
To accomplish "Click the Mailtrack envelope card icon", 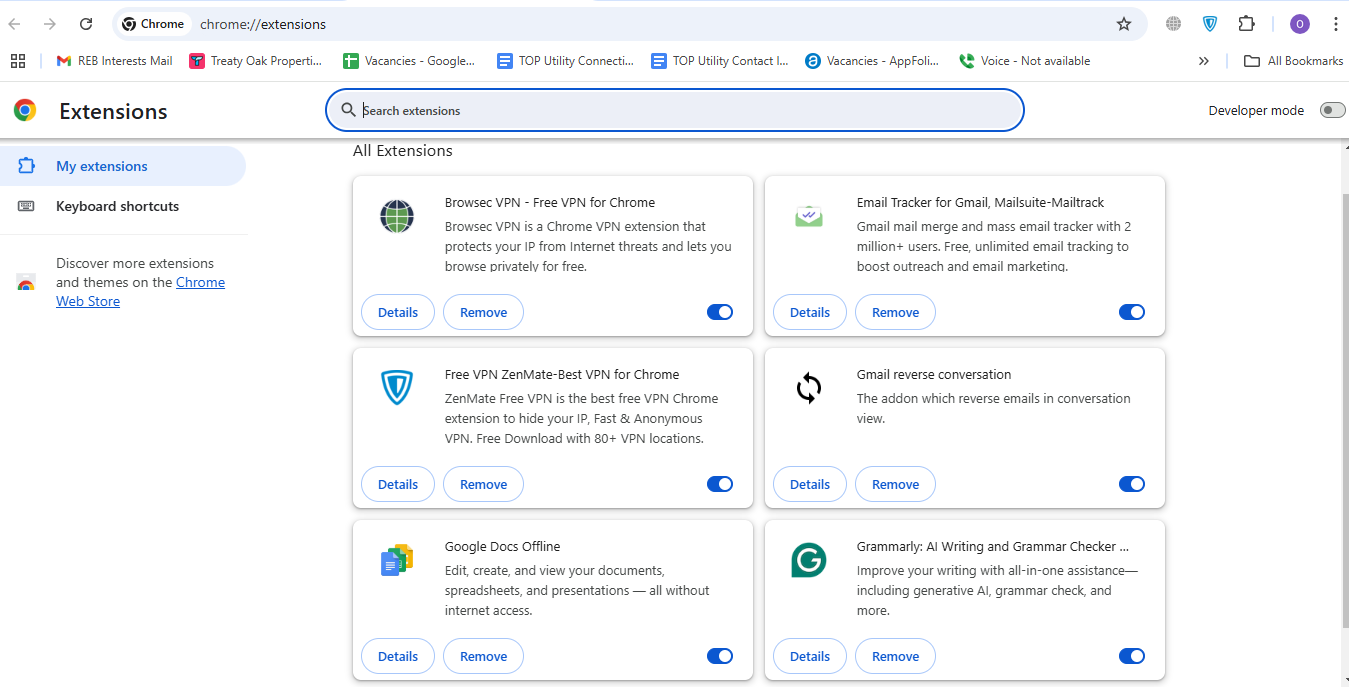I will 809,216.
